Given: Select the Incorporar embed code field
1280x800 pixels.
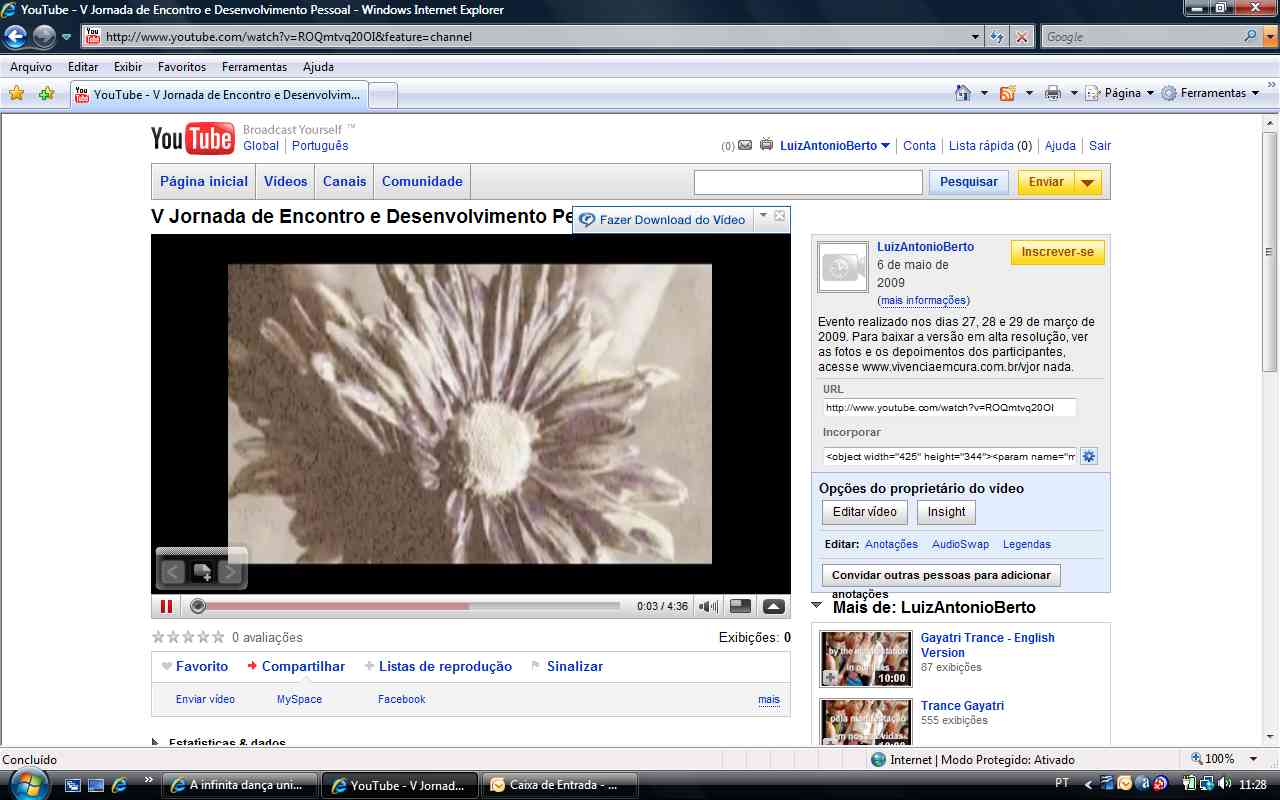Looking at the screenshot, I should click(950, 456).
